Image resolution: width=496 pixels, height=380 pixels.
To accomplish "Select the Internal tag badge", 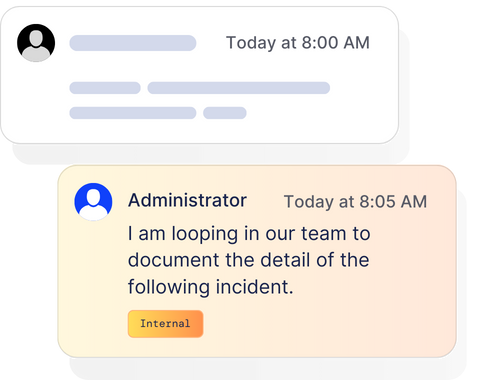I will click(165, 324).
